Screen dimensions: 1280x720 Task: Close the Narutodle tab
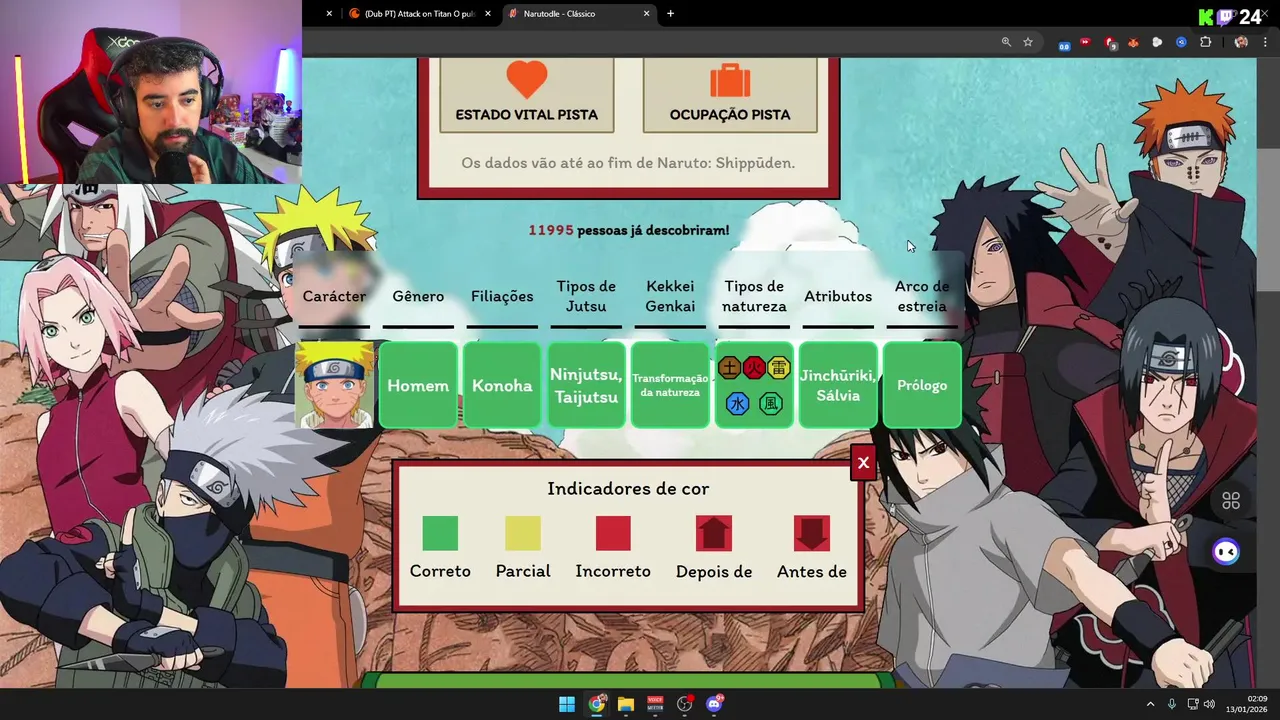pos(647,14)
